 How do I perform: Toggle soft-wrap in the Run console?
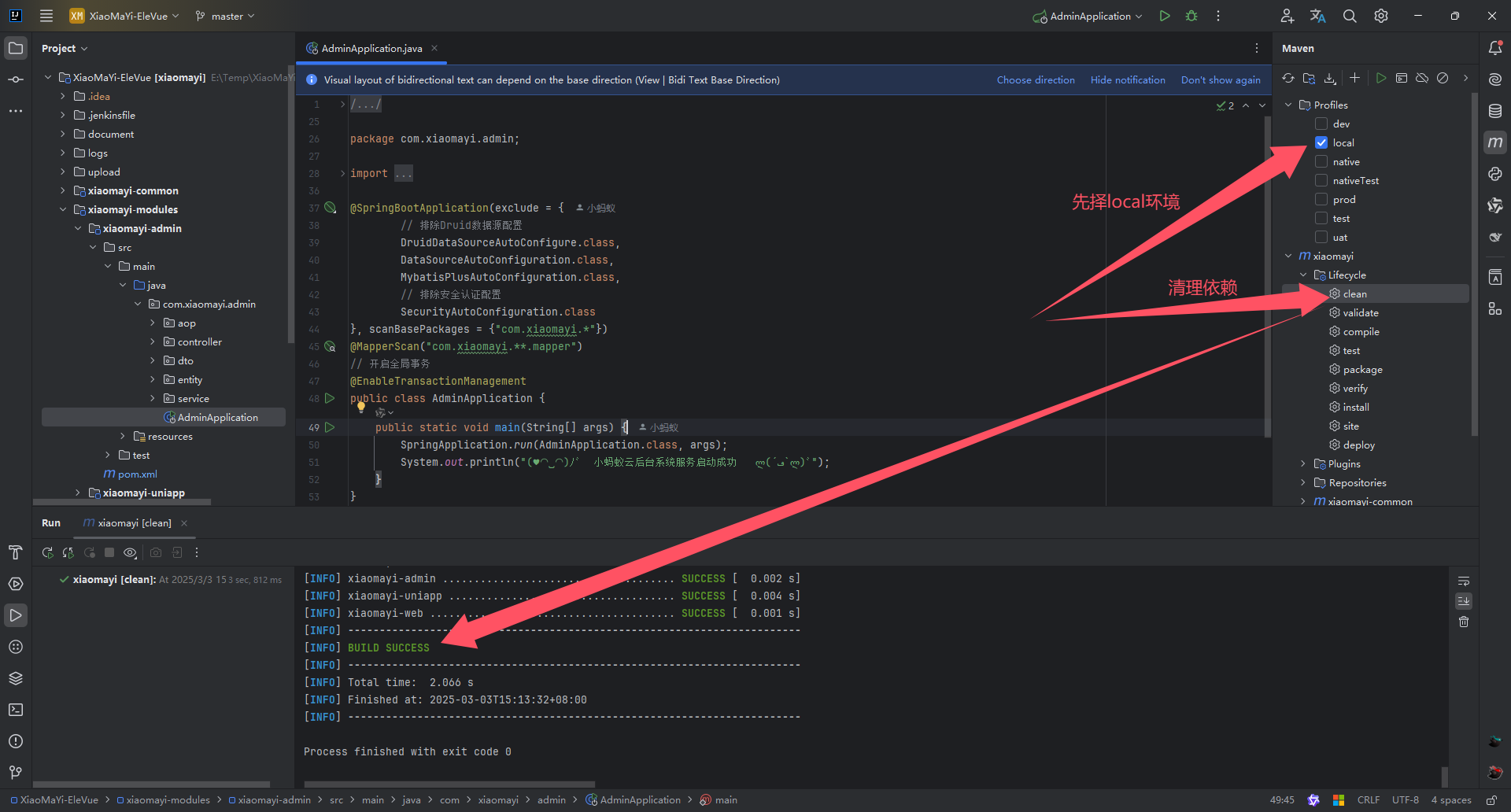[x=1464, y=581]
